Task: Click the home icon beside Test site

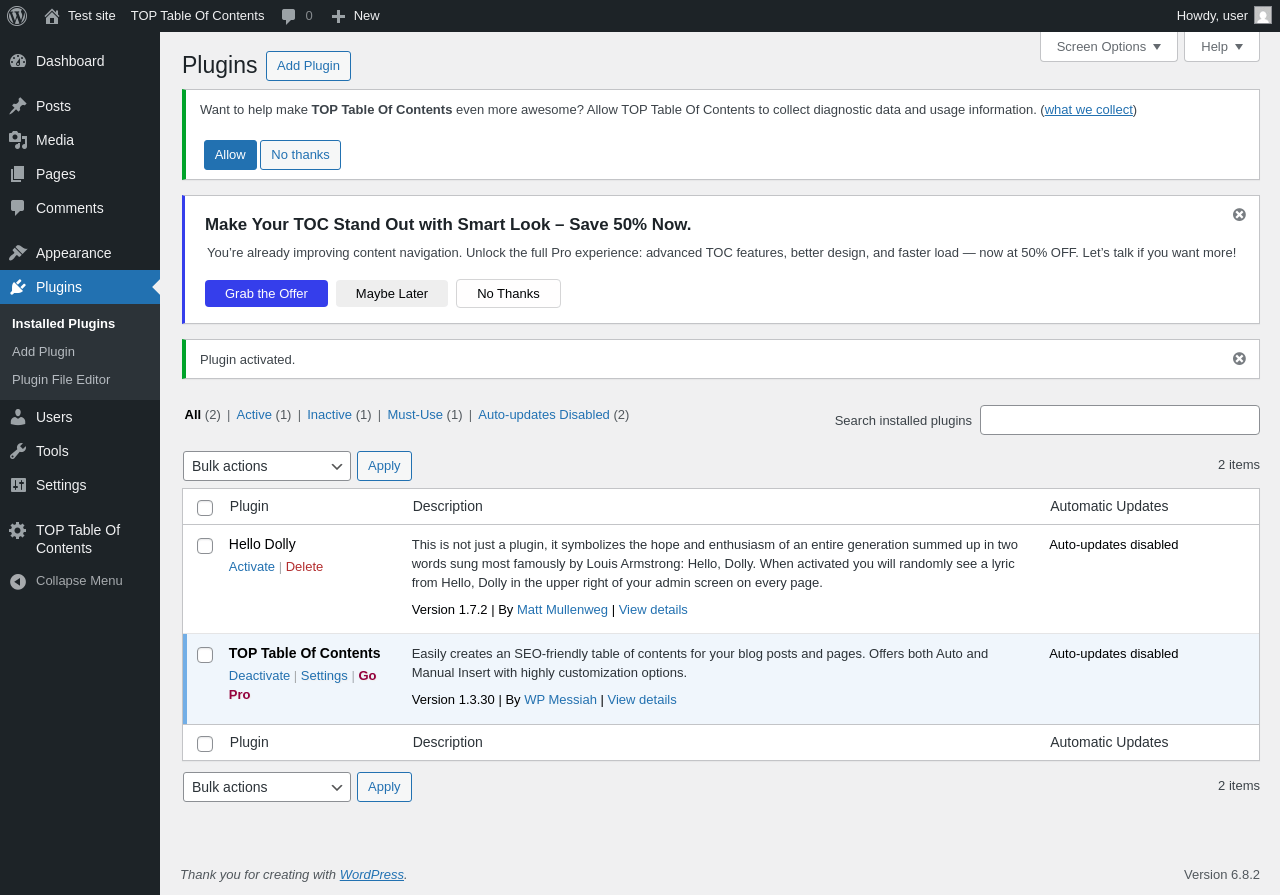Action: (x=52, y=16)
